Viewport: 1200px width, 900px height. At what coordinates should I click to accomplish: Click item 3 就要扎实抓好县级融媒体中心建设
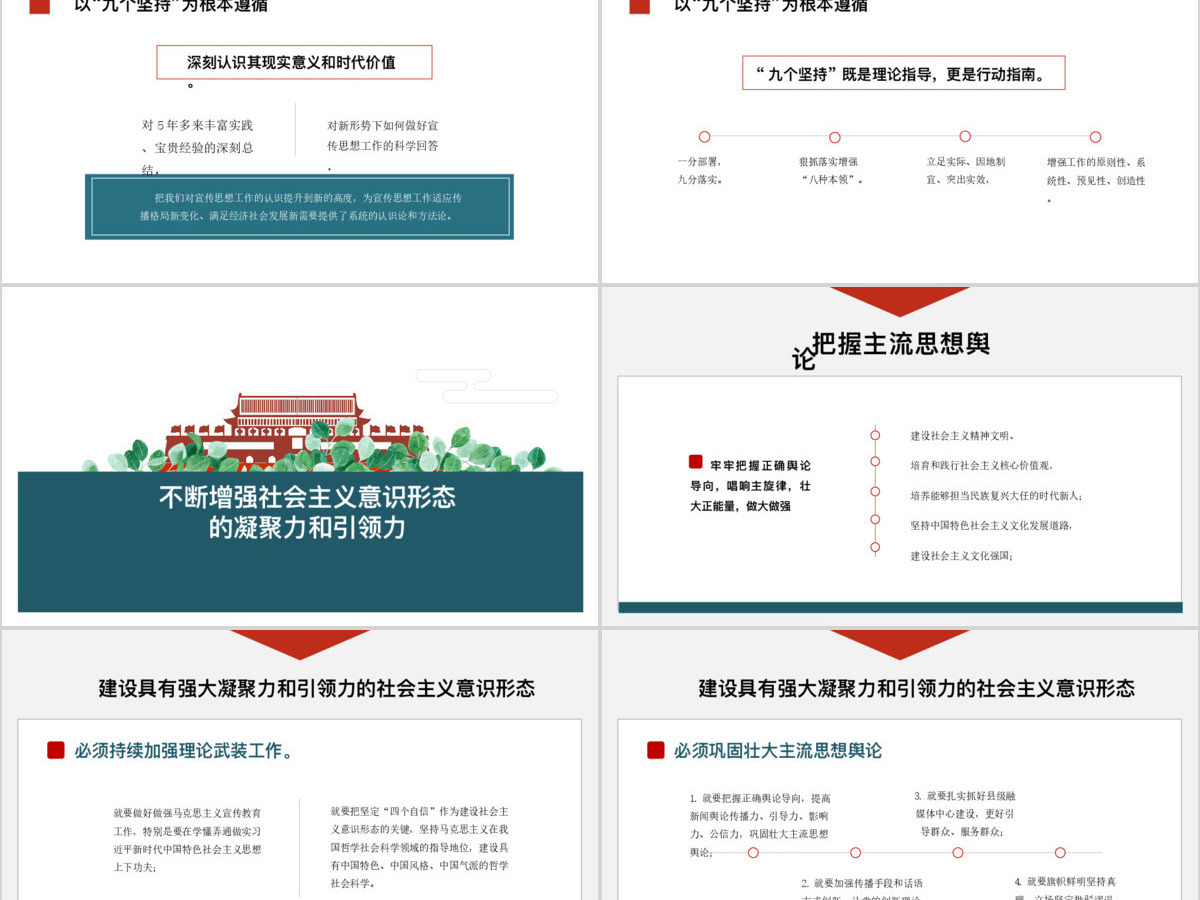pos(965,814)
